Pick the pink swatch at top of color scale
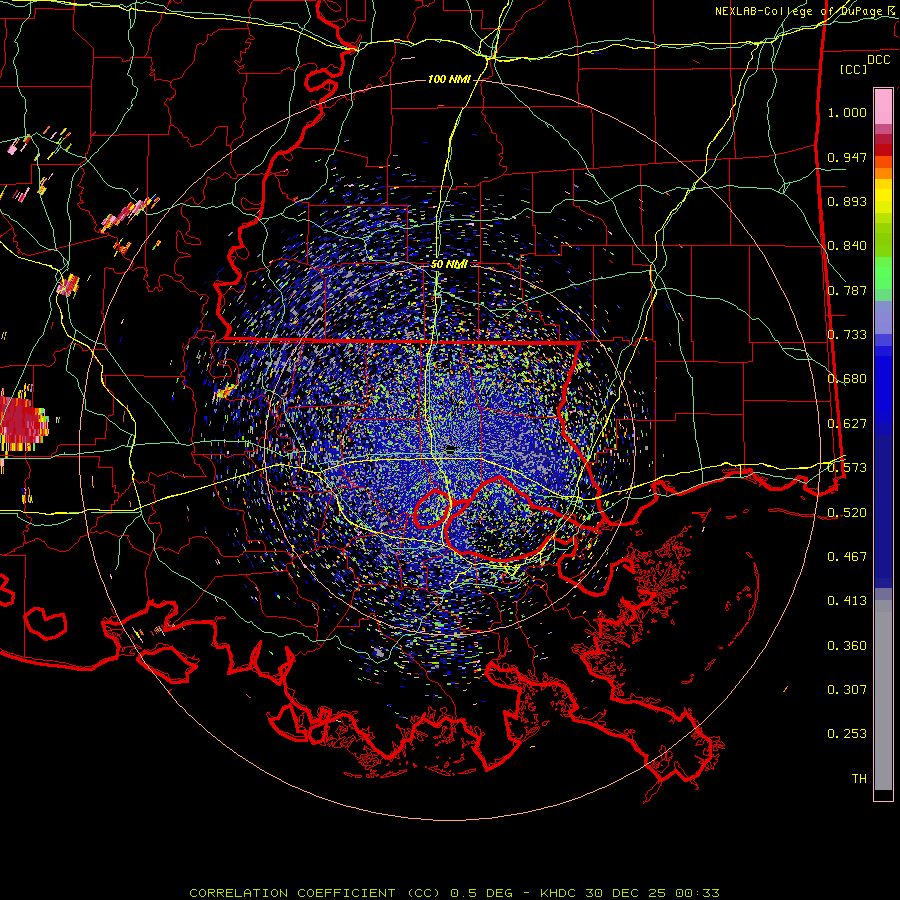The width and height of the screenshot is (900, 900). point(883,106)
